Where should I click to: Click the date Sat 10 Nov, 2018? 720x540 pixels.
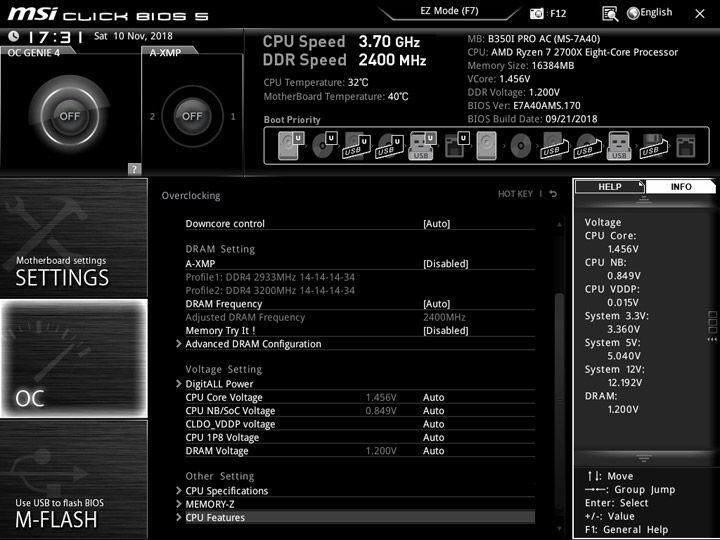(133, 36)
